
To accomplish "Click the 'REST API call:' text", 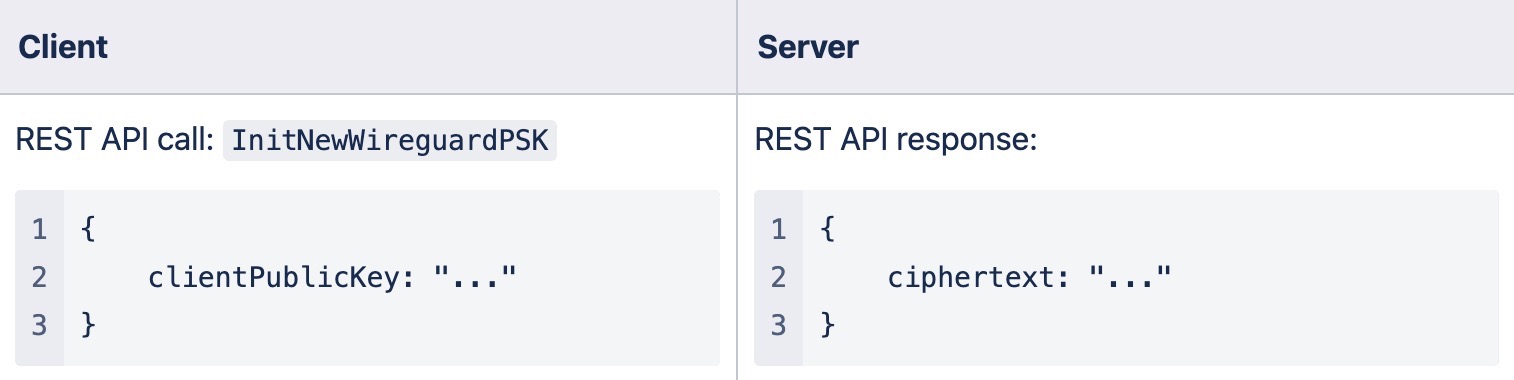I will tap(115, 140).
